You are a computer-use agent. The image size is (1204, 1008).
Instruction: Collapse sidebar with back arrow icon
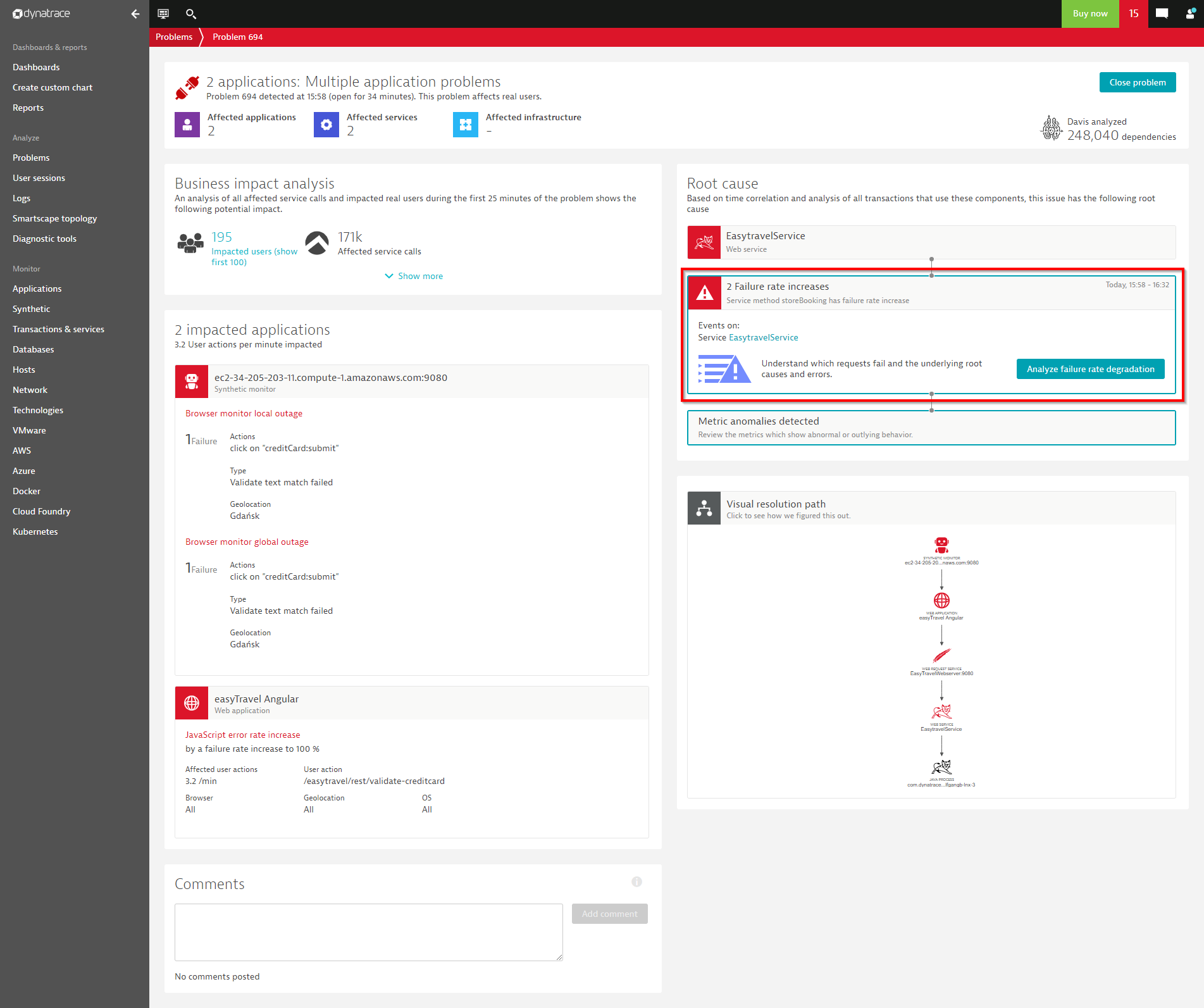point(135,13)
